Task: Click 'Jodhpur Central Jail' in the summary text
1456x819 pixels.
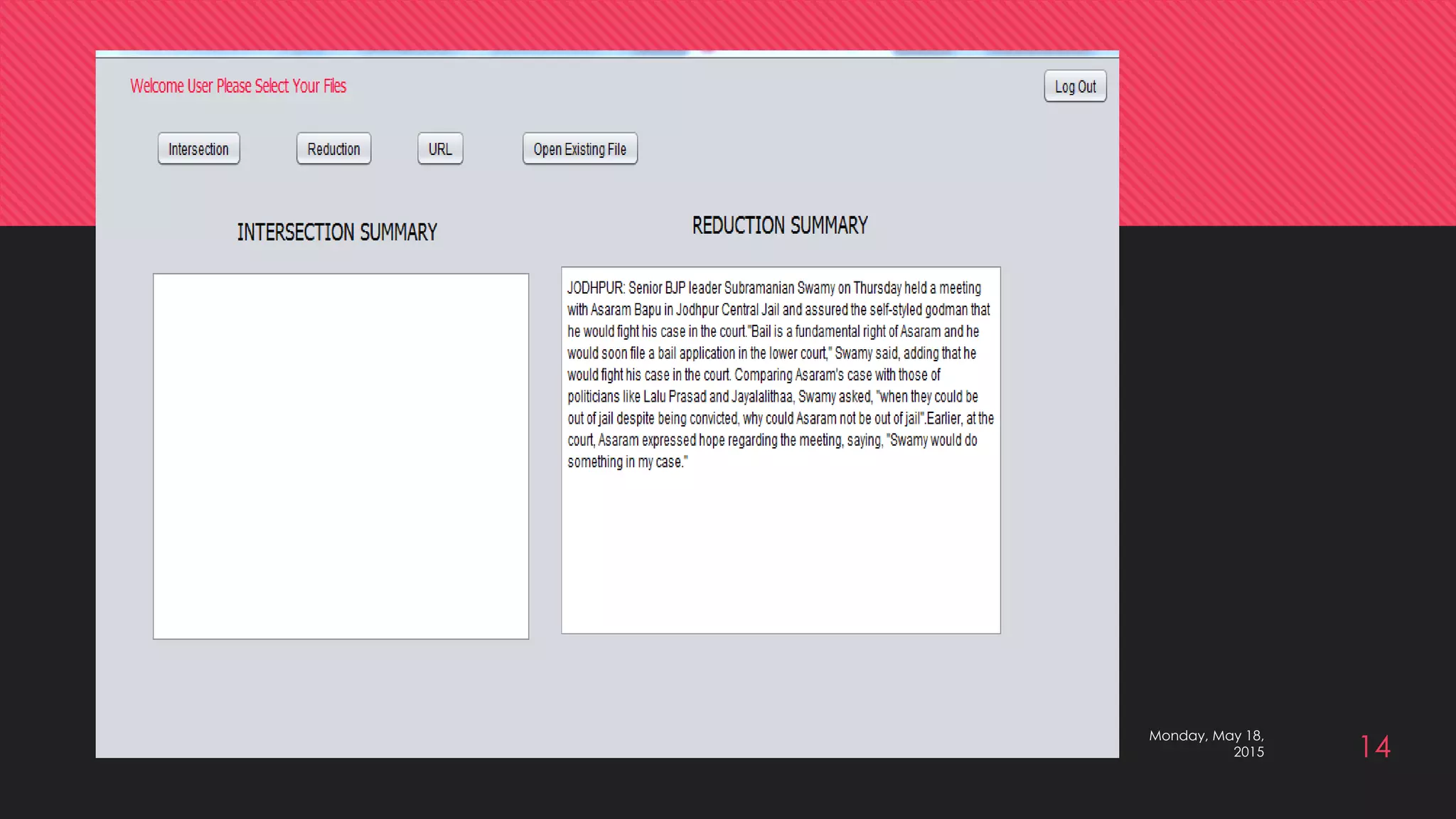Action: pyautogui.click(x=727, y=310)
